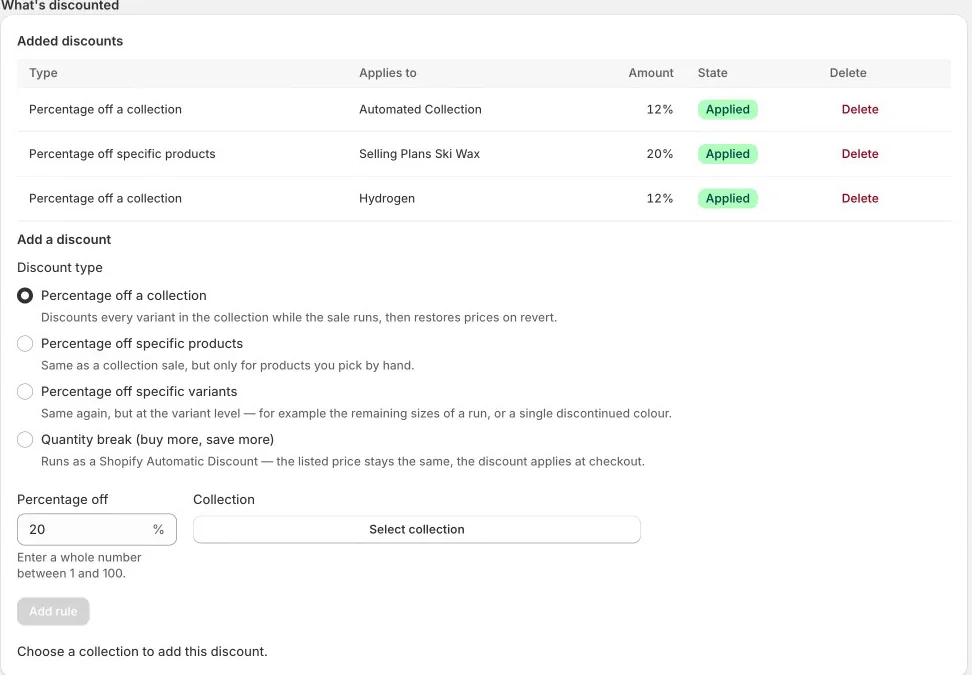Open the Select collection picker
972x675 pixels.
[417, 529]
